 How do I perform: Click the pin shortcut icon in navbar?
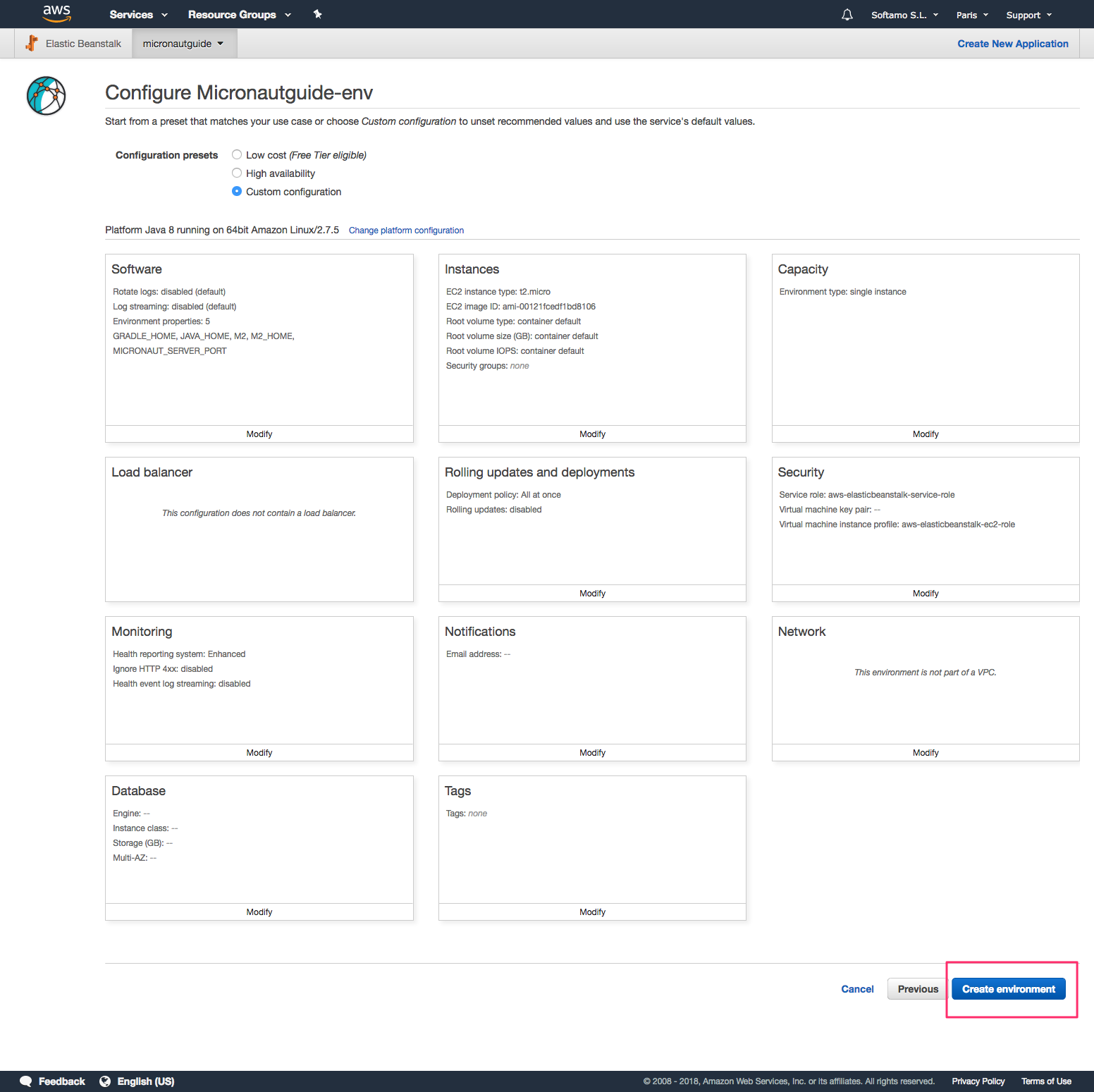click(318, 14)
